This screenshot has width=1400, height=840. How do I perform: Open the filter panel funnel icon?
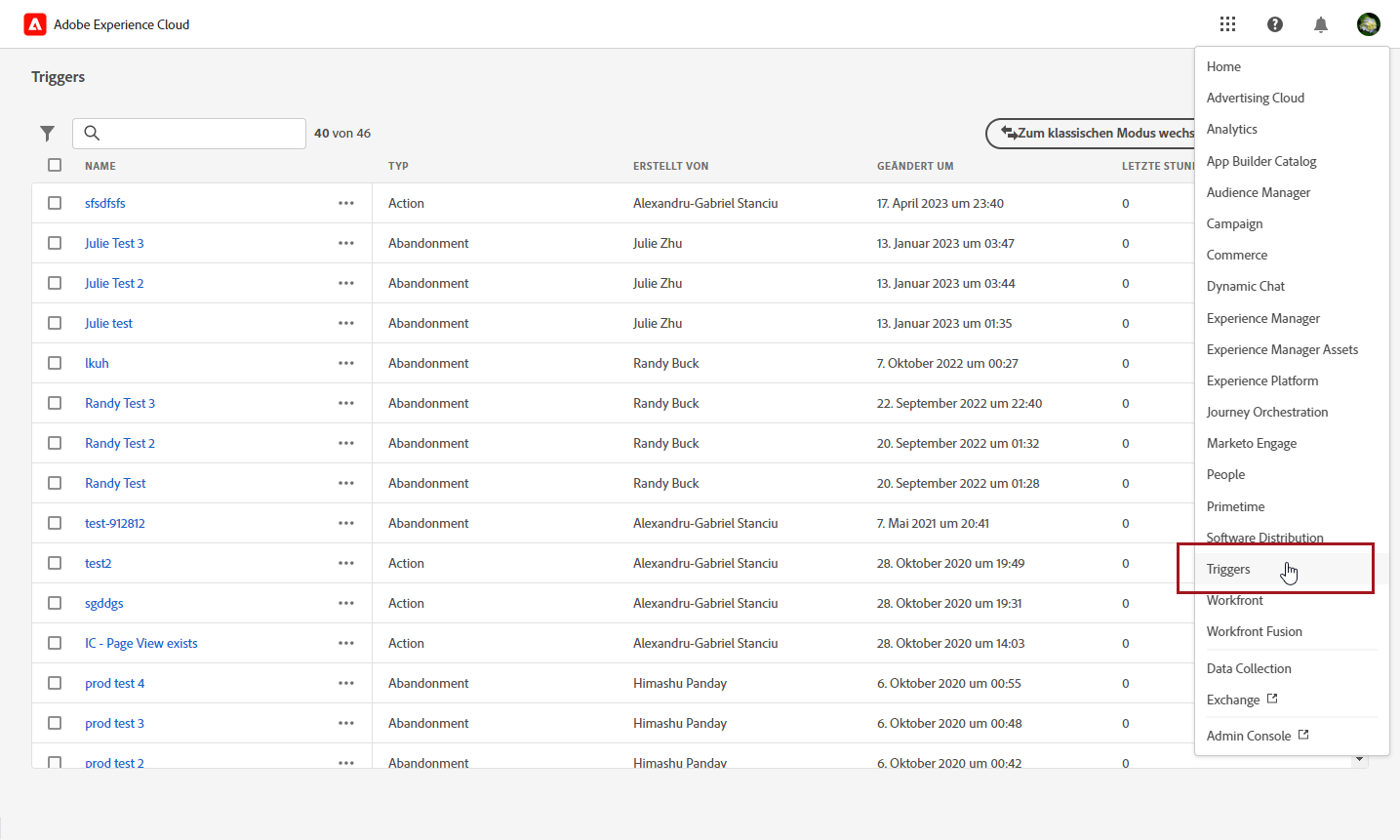(x=47, y=133)
